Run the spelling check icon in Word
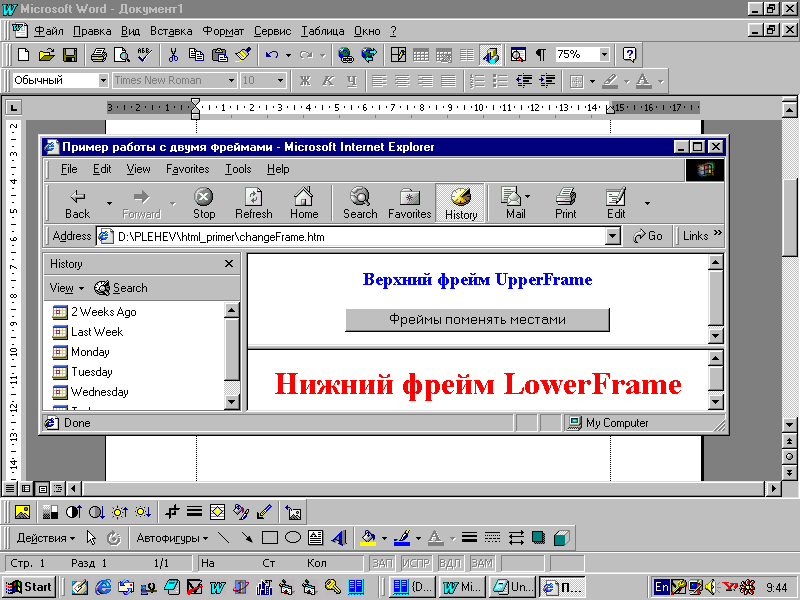The width and height of the screenshot is (800, 600). coord(144,55)
